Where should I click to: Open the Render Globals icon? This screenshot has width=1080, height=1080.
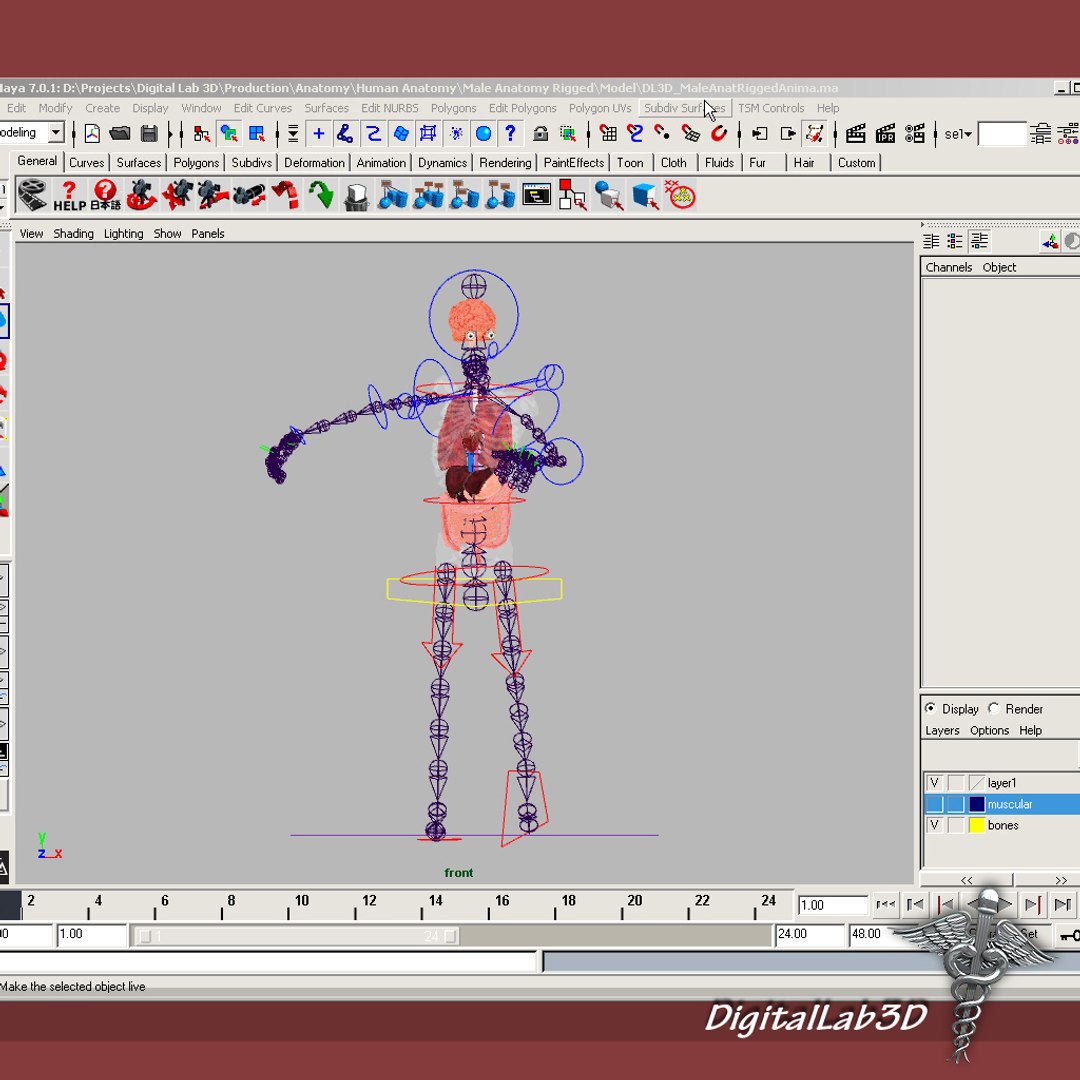915,134
